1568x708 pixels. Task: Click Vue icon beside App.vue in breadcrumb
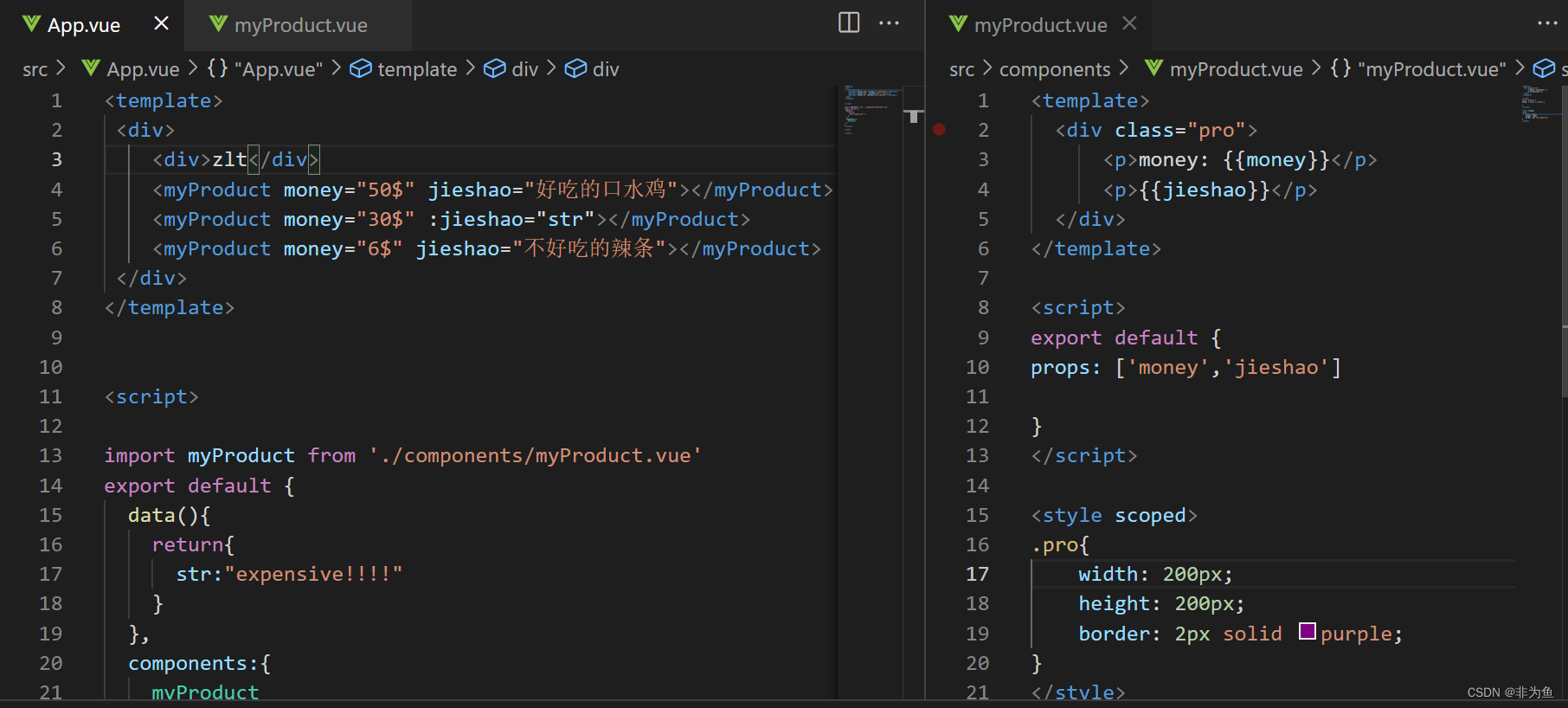coord(91,68)
